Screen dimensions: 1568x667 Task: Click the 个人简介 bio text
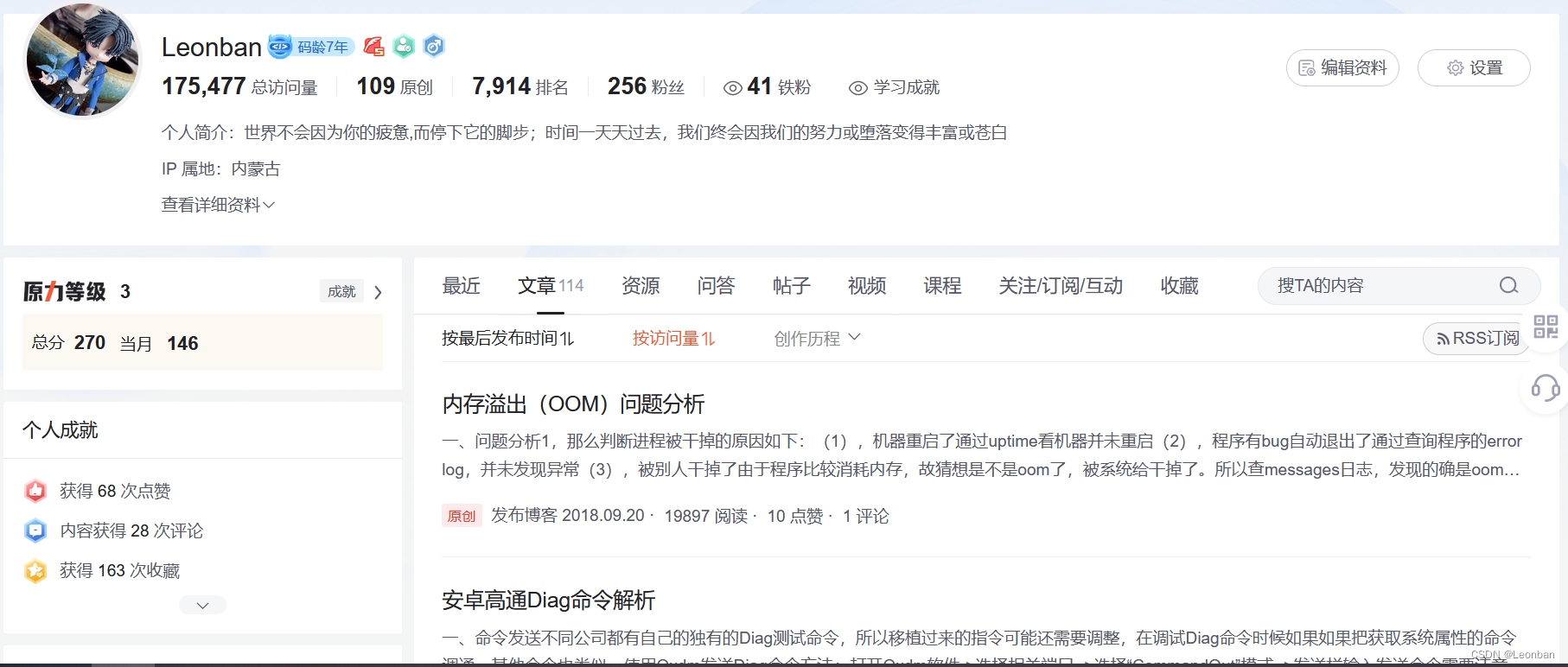click(584, 132)
